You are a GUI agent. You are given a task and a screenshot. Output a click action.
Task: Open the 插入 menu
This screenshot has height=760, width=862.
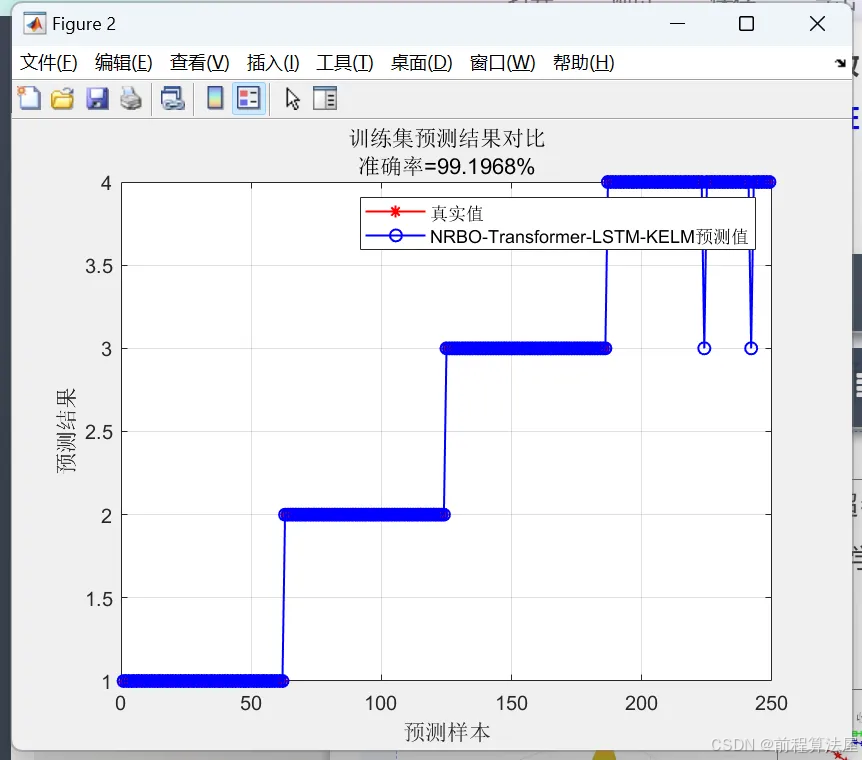272,62
